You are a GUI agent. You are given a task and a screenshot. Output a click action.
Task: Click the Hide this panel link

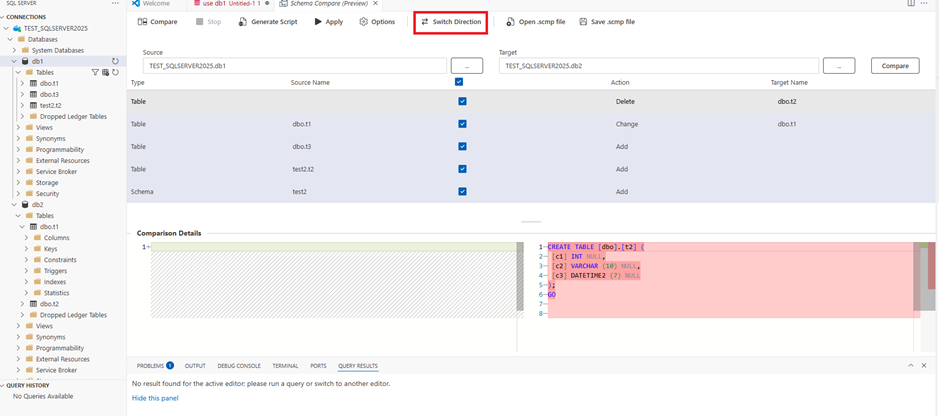click(x=155, y=398)
